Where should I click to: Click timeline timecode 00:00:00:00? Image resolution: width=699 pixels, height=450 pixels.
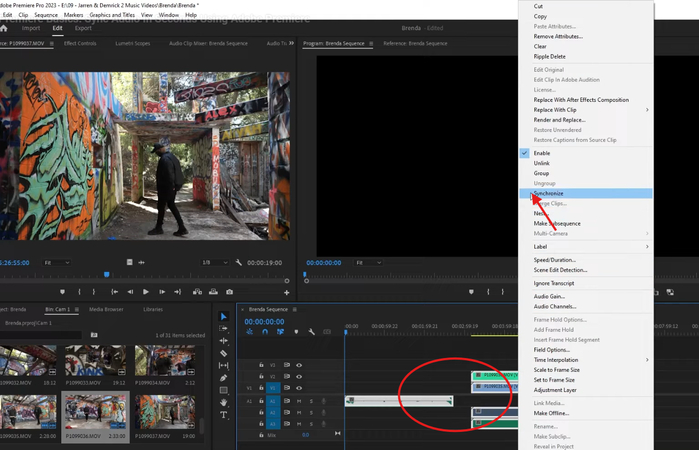(x=264, y=322)
